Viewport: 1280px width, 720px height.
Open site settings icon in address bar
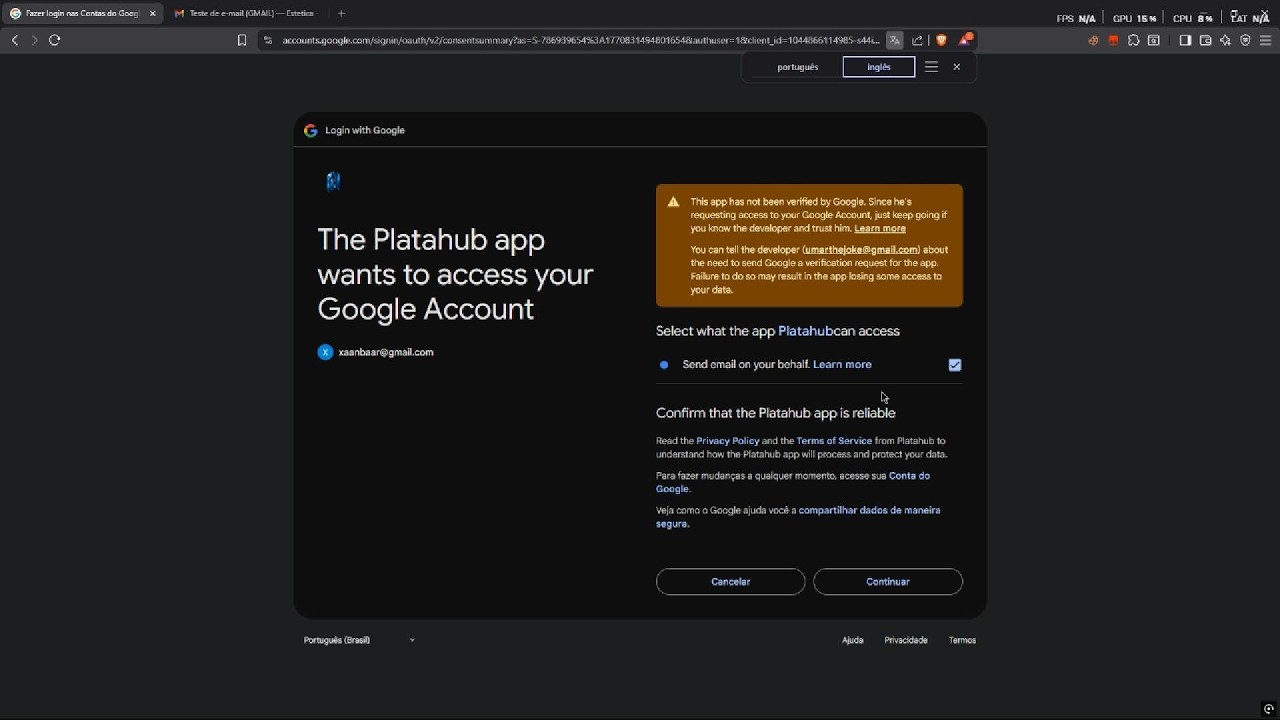click(267, 40)
